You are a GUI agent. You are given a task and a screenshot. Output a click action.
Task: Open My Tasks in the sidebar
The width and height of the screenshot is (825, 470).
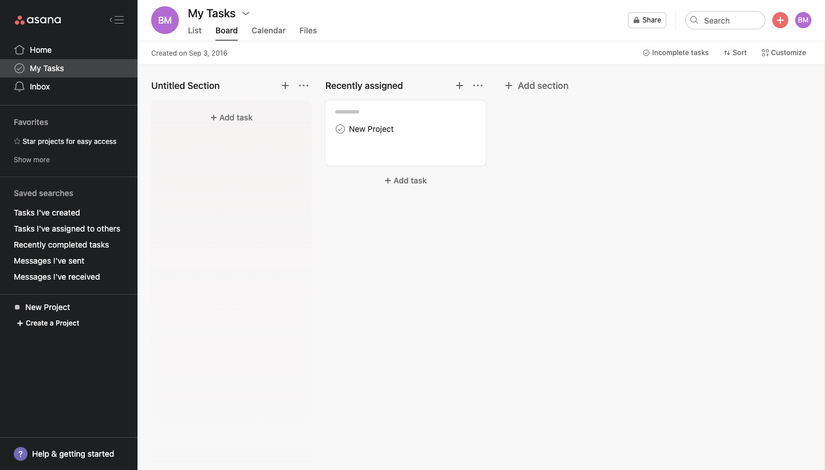tap(68, 68)
